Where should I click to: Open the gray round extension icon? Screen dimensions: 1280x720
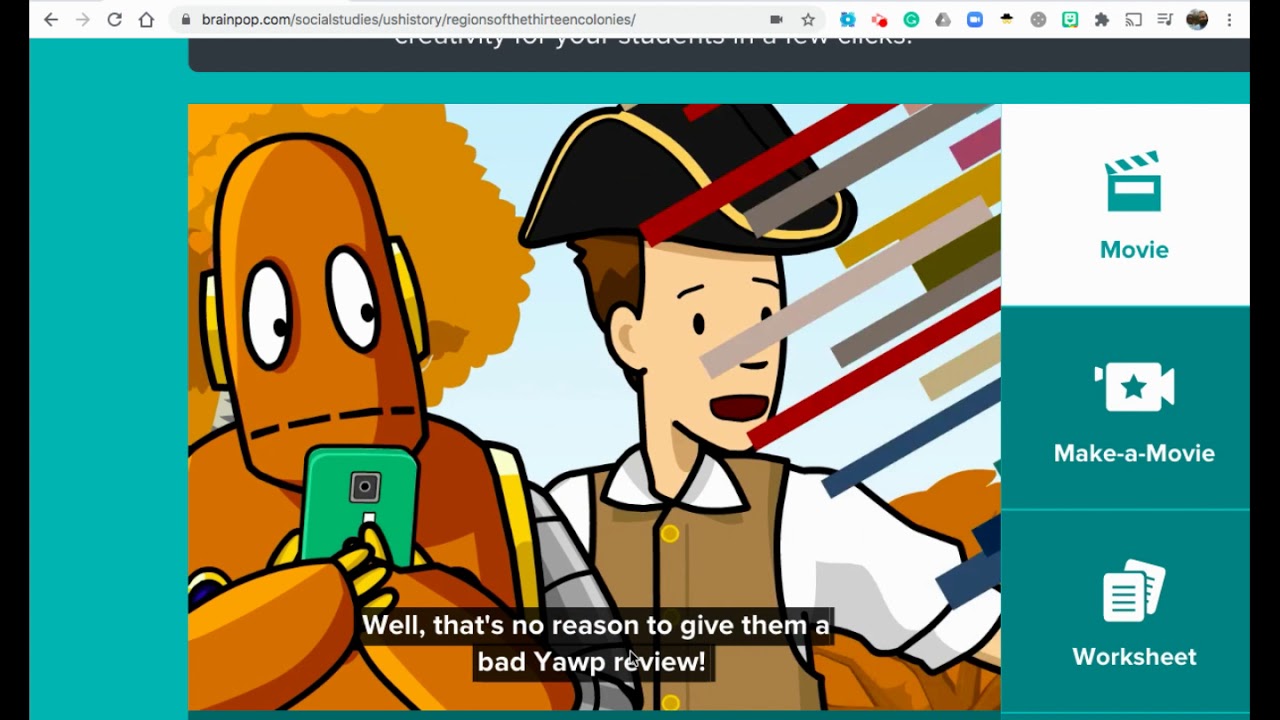tap(1038, 19)
